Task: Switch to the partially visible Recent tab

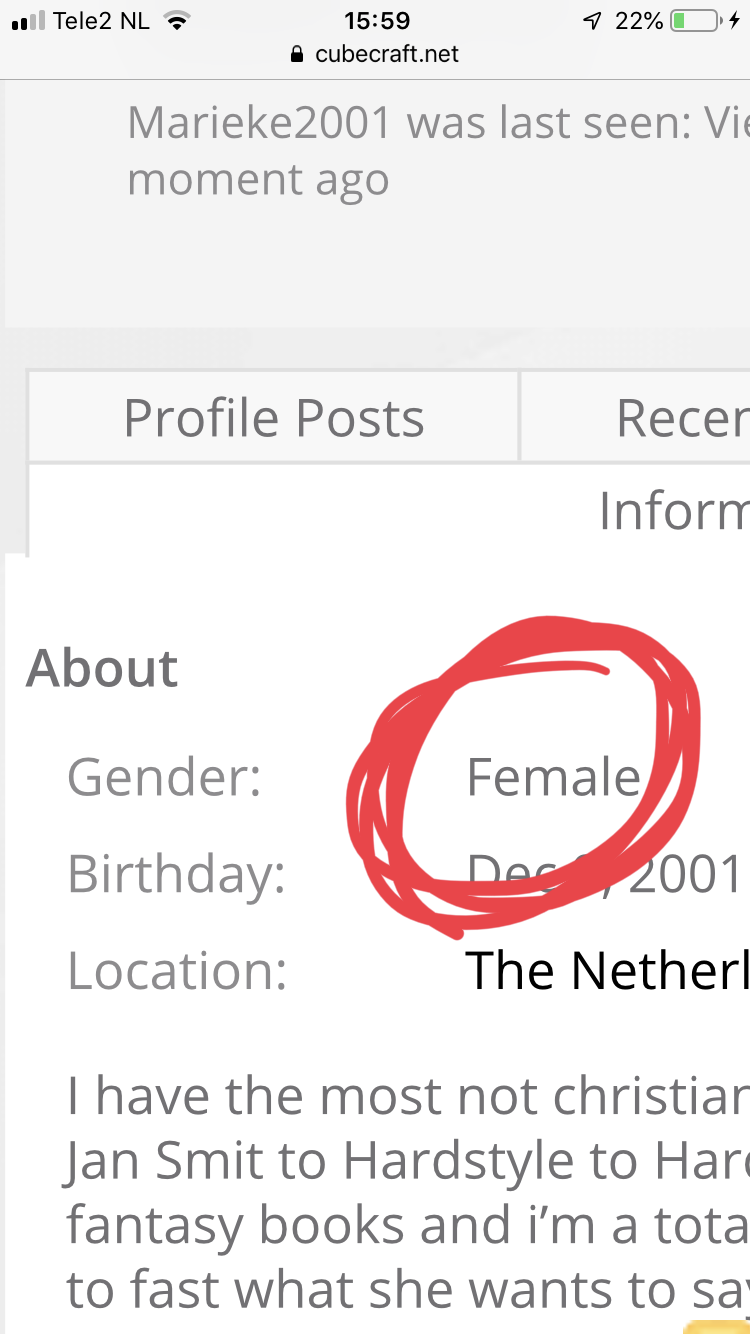Action: pos(636,417)
